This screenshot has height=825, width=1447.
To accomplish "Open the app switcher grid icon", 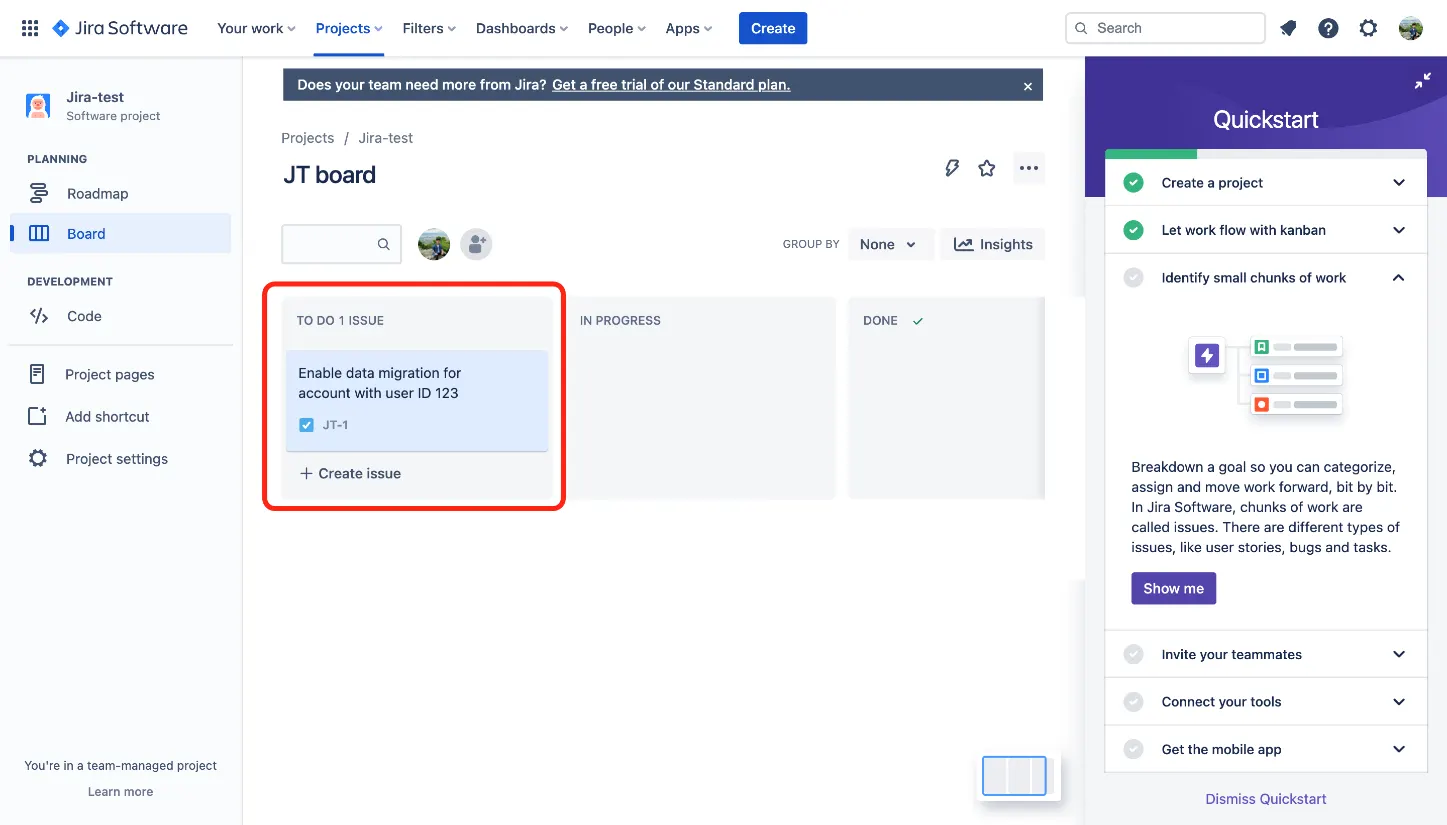I will pos(30,28).
